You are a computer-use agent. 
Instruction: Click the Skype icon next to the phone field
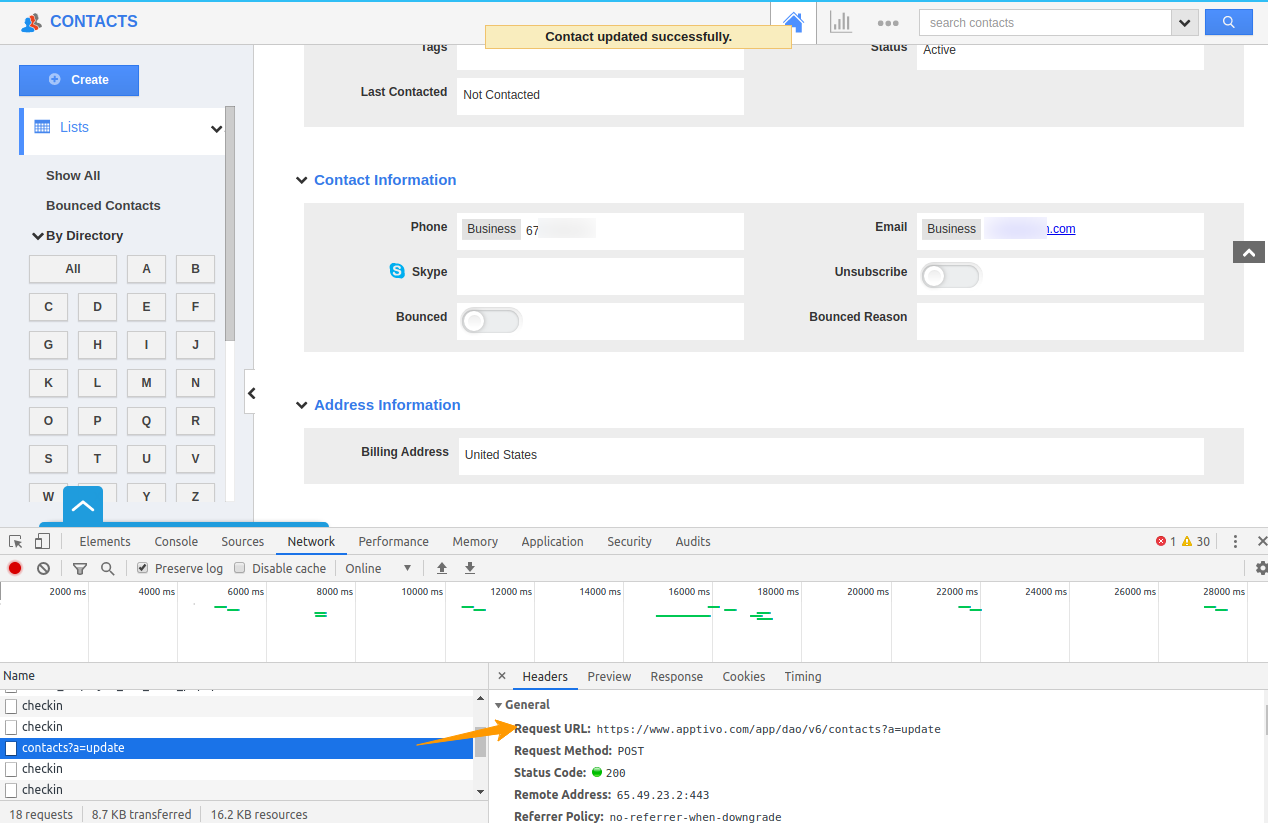click(x=397, y=271)
